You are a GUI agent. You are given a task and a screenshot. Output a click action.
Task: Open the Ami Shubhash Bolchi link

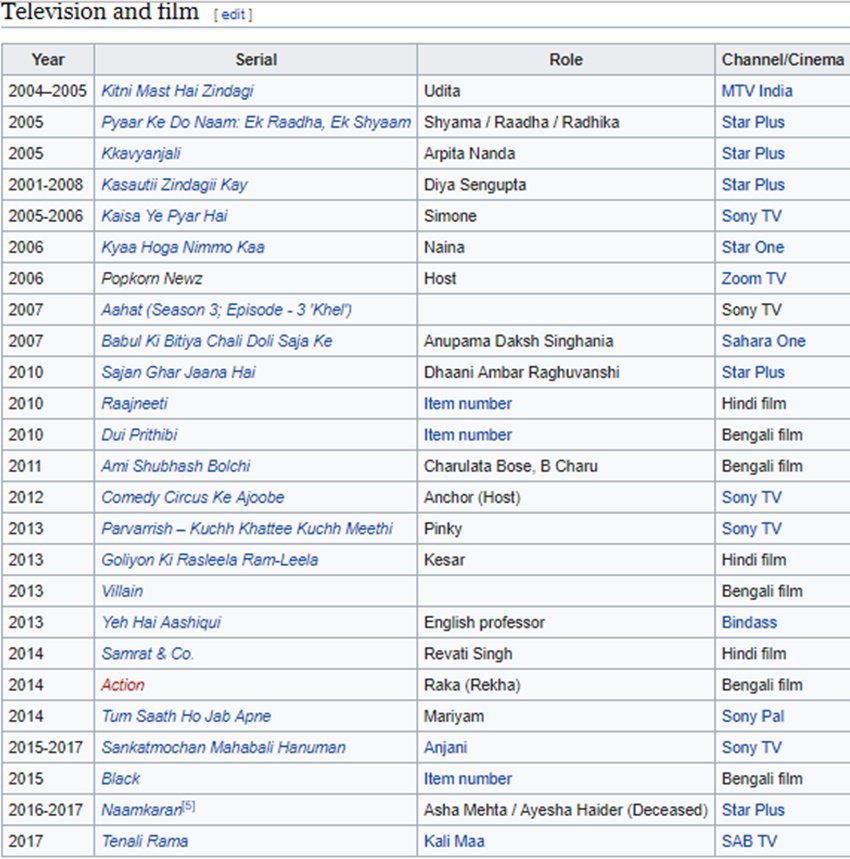[176, 466]
